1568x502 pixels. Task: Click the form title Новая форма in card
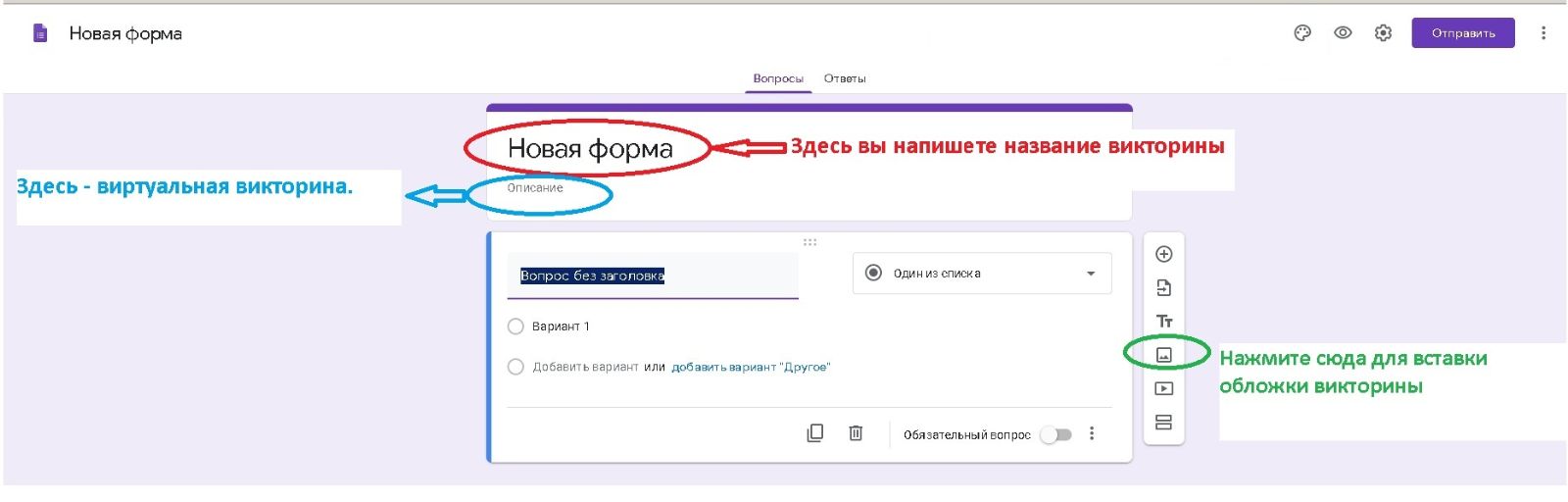click(590, 149)
